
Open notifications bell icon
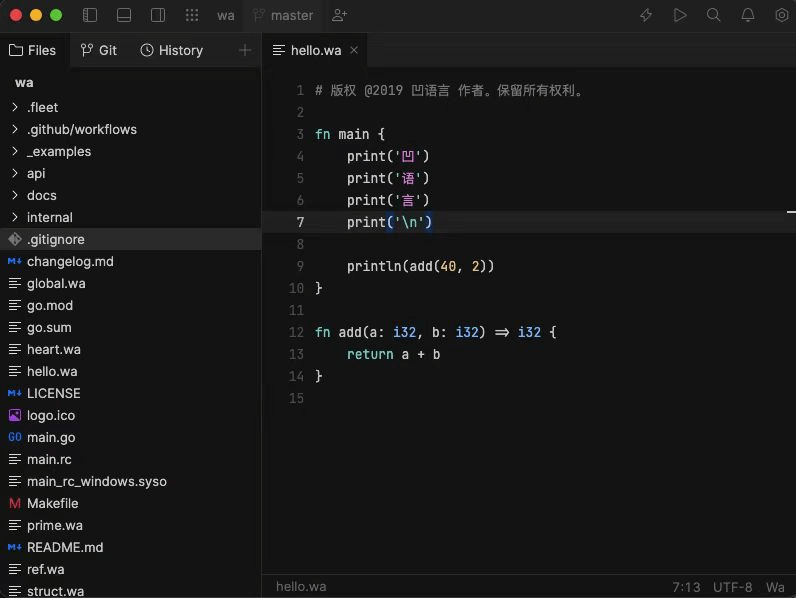[x=748, y=15]
